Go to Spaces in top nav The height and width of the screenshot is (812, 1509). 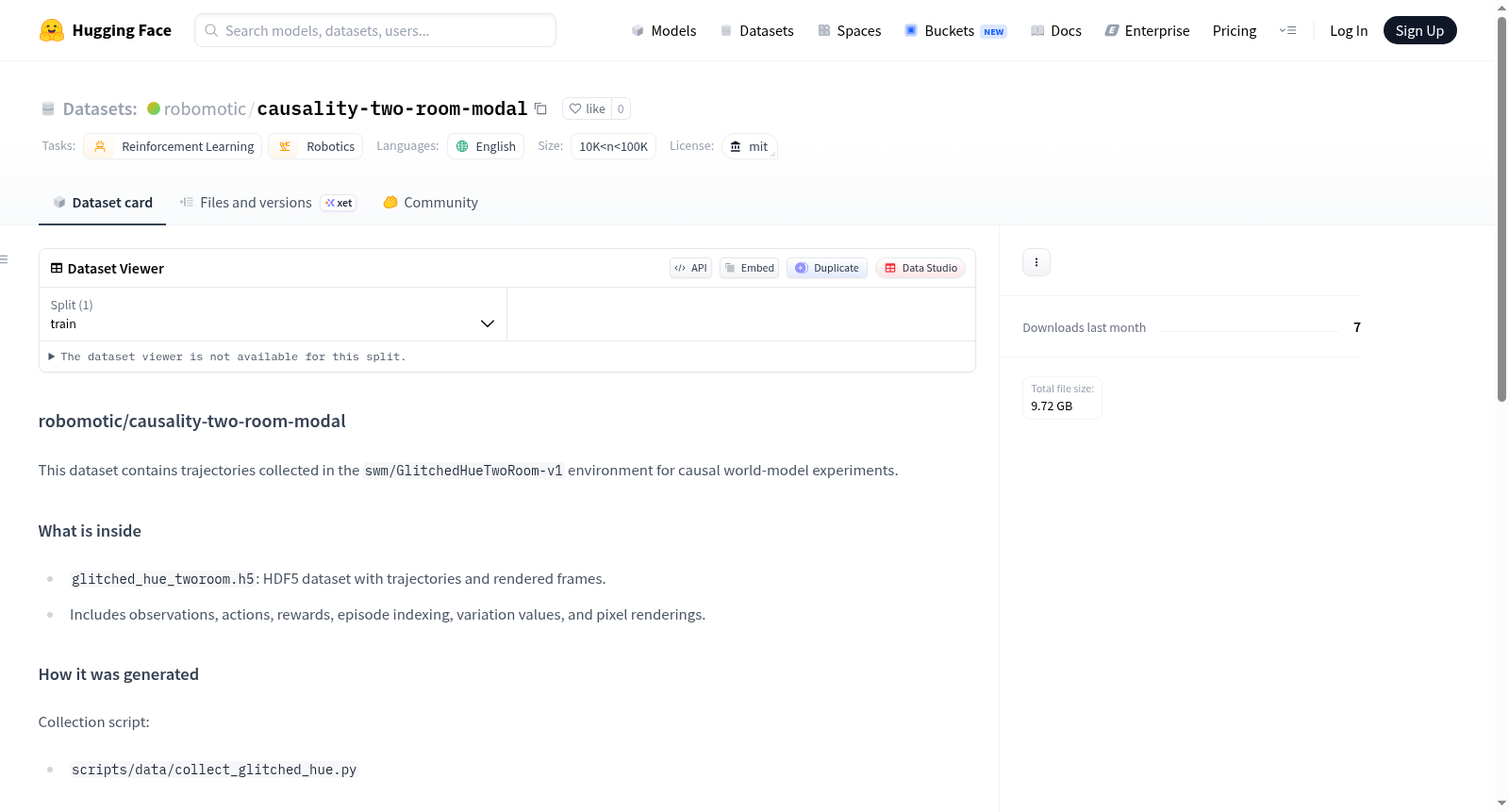[x=849, y=30]
